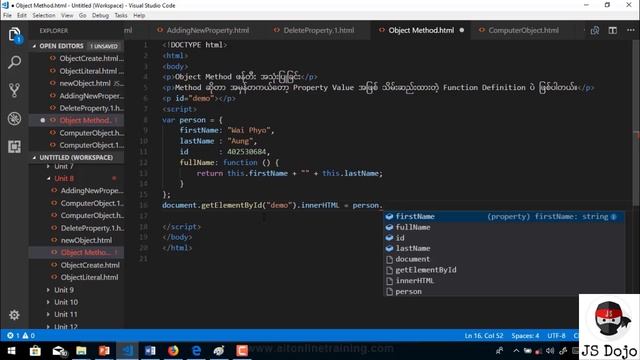
Task: Click the volume icon in system tray
Action: 550,351
